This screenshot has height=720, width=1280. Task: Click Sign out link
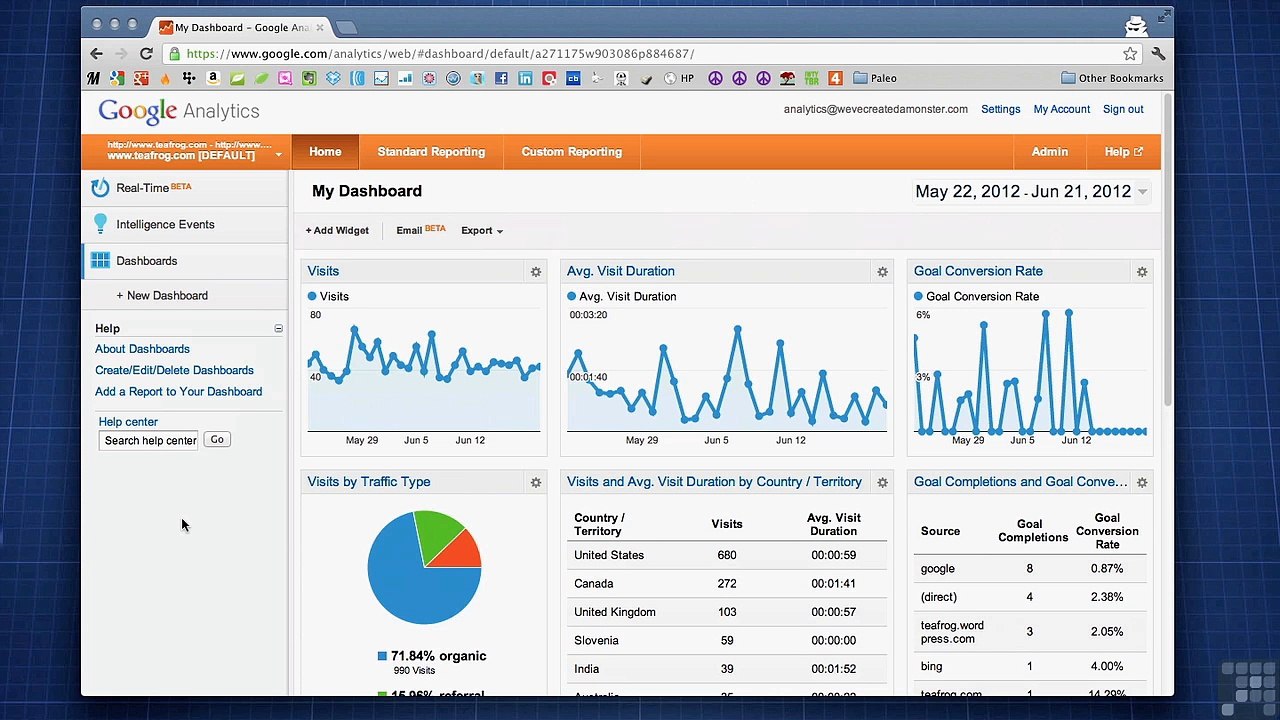tap(1123, 109)
